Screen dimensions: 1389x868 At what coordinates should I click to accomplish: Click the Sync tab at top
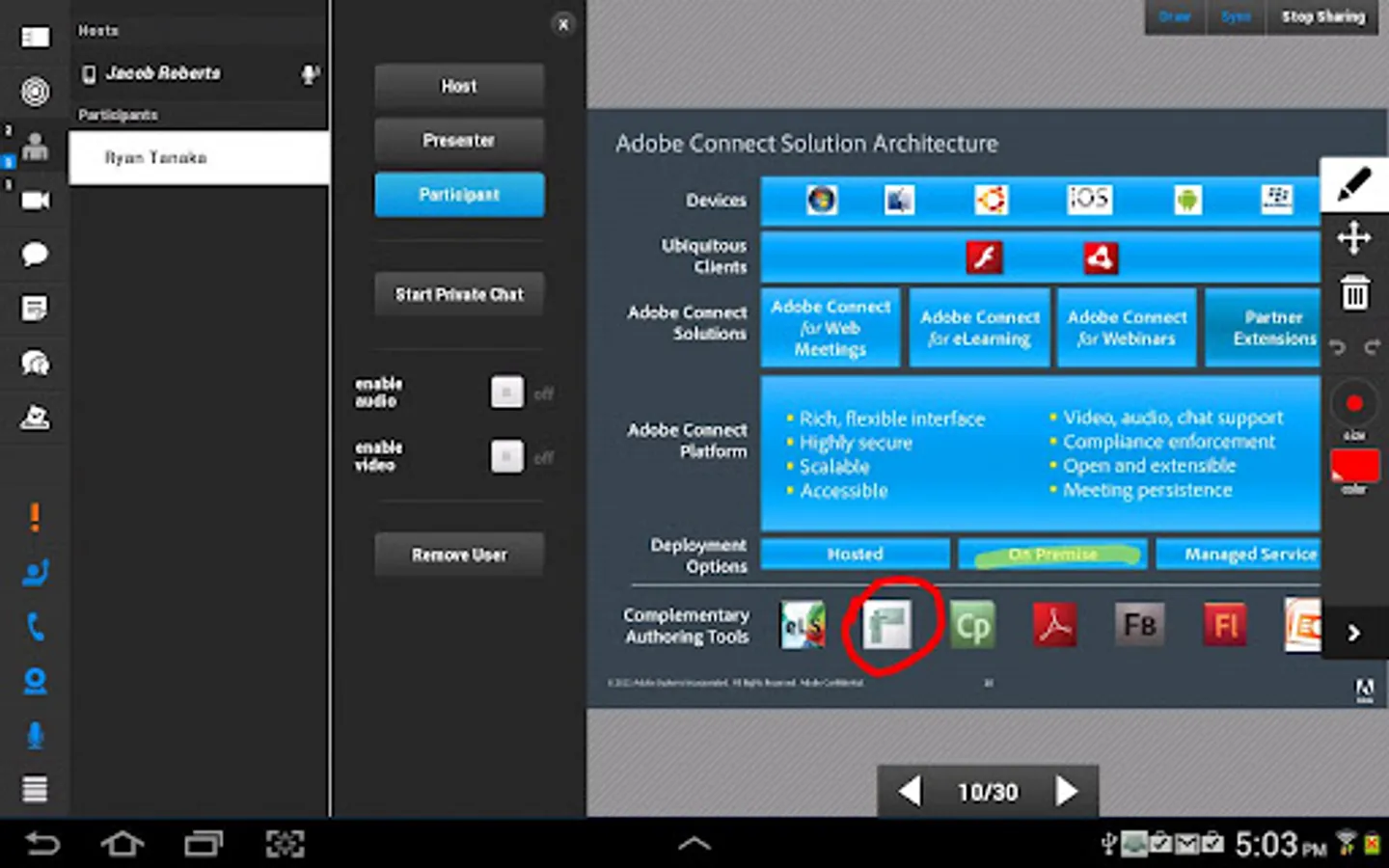coord(1236,17)
